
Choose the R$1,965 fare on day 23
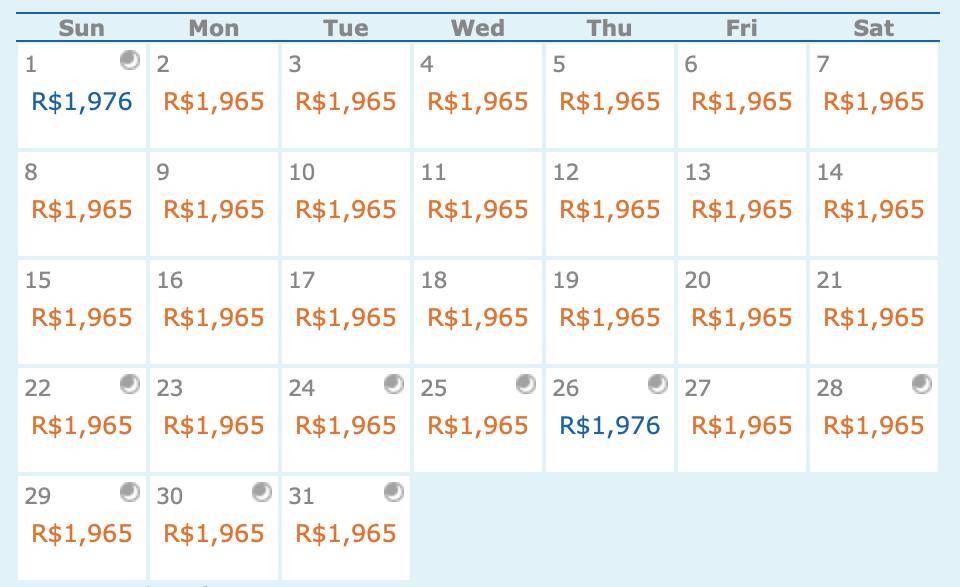[214, 425]
